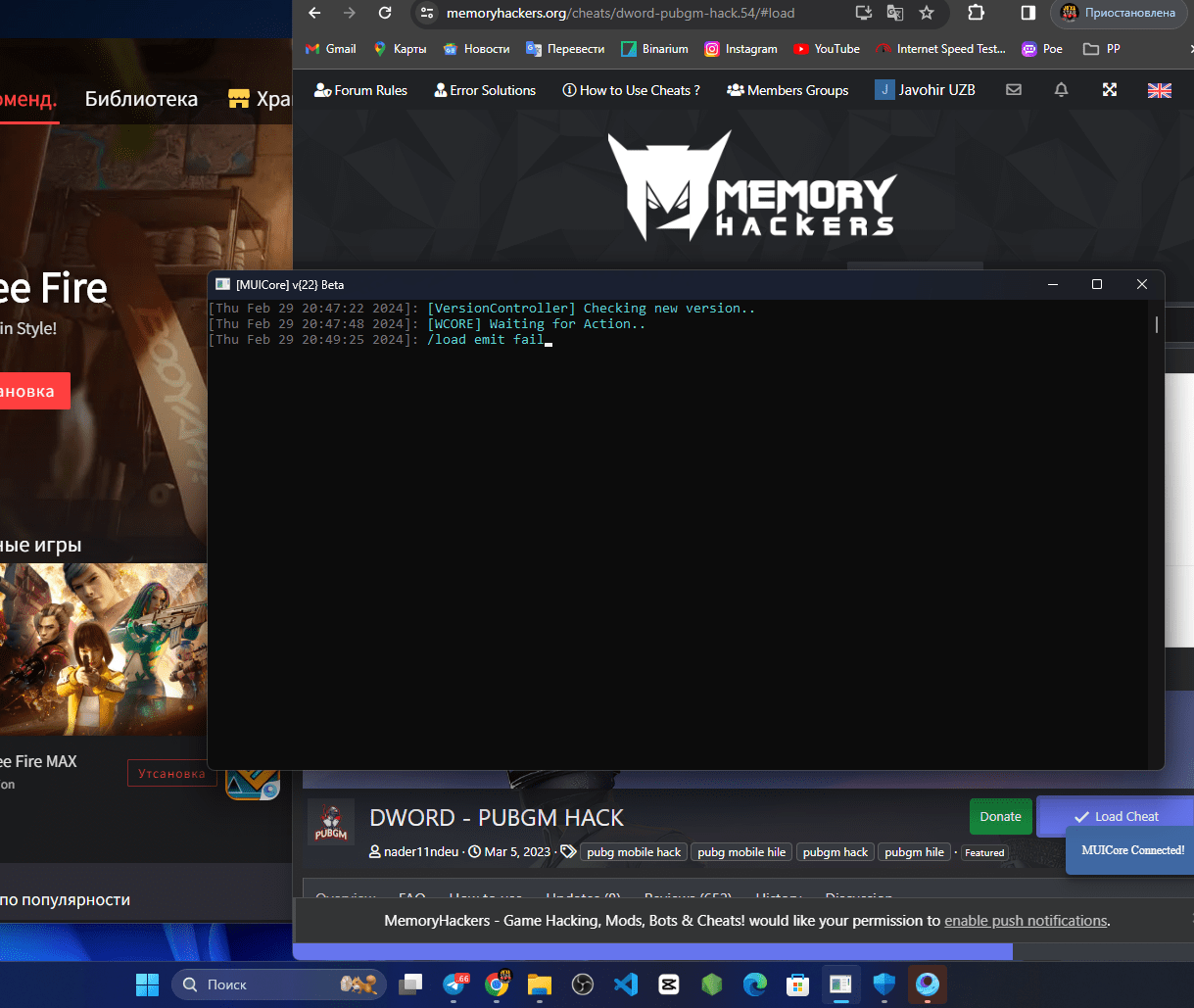Open the Chrome extensions puzzle icon
The width and height of the screenshot is (1194, 1008).
click(x=976, y=13)
